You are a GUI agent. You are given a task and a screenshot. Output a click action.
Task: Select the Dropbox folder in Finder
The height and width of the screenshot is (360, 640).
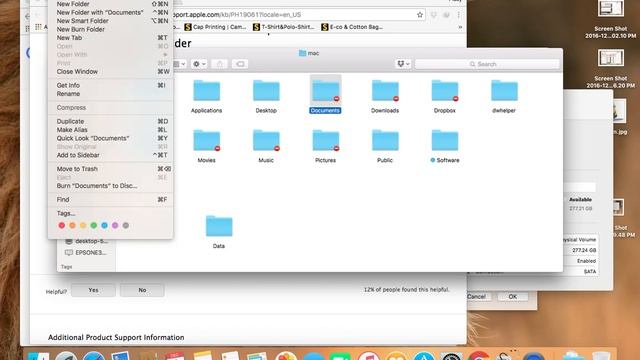pyautogui.click(x=444, y=91)
